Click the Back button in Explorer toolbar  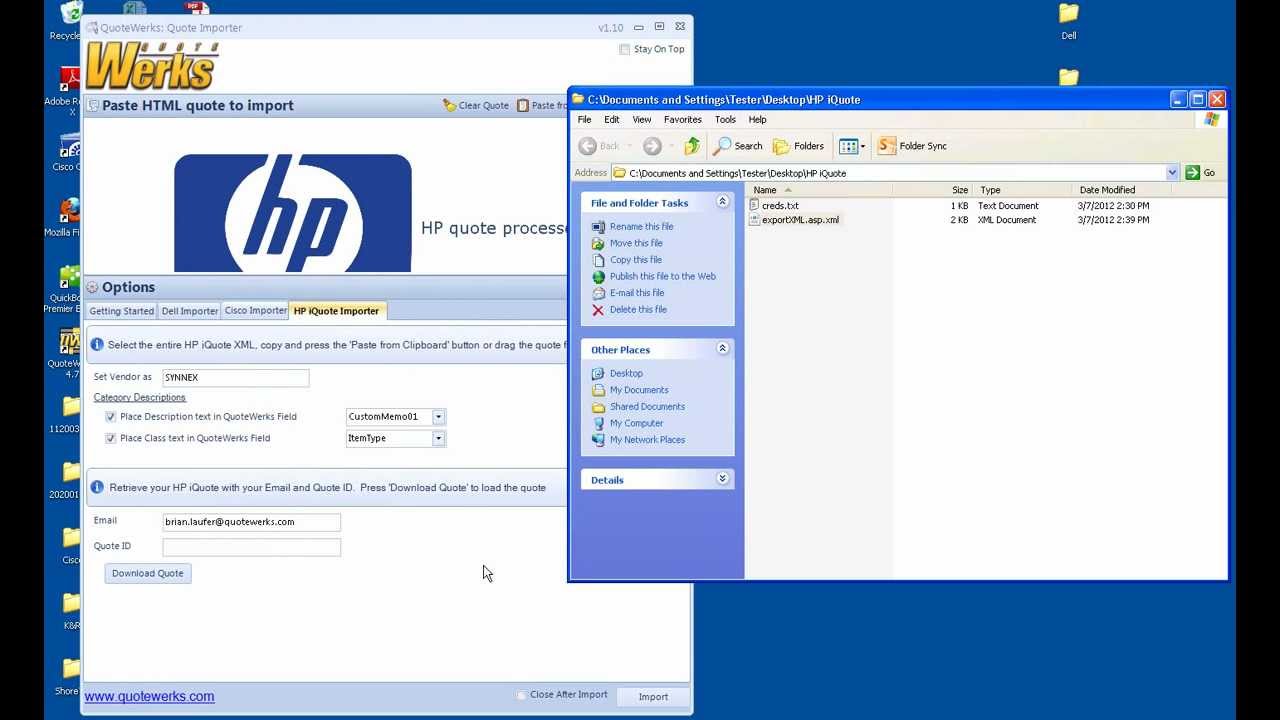[600, 146]
